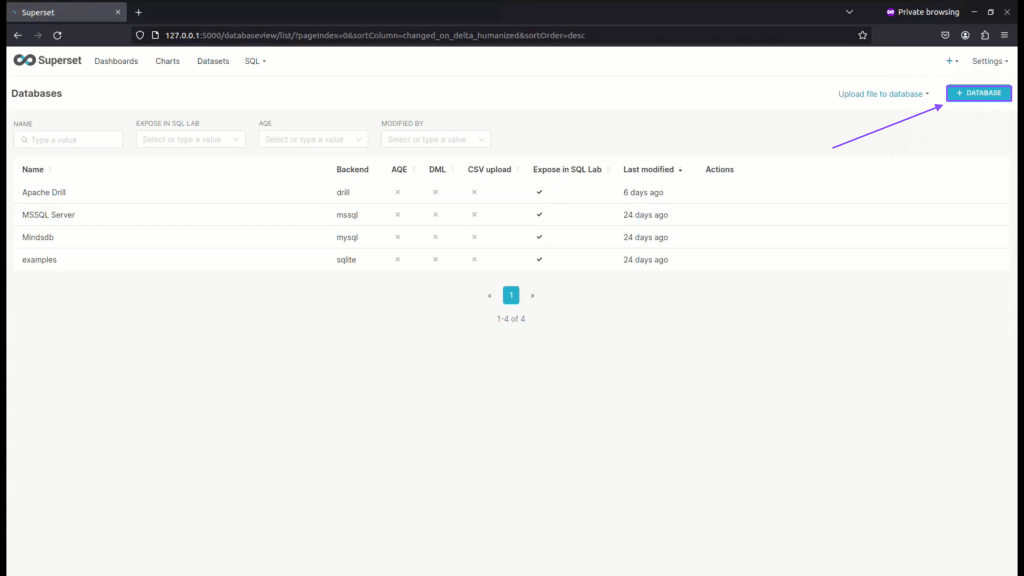The width and height of the screenshot is (1024, 576).
Task: Sort table by Name column
Action: pos(36,169)
